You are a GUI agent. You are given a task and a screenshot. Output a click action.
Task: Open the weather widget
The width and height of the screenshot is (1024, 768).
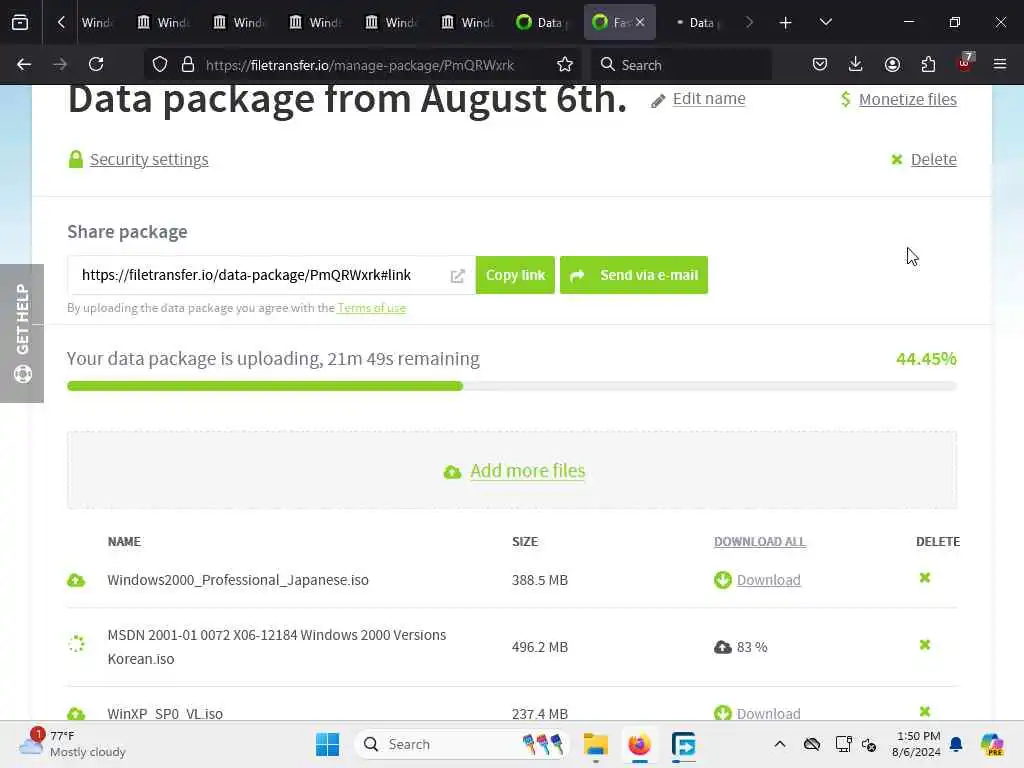tap(72, 744)
